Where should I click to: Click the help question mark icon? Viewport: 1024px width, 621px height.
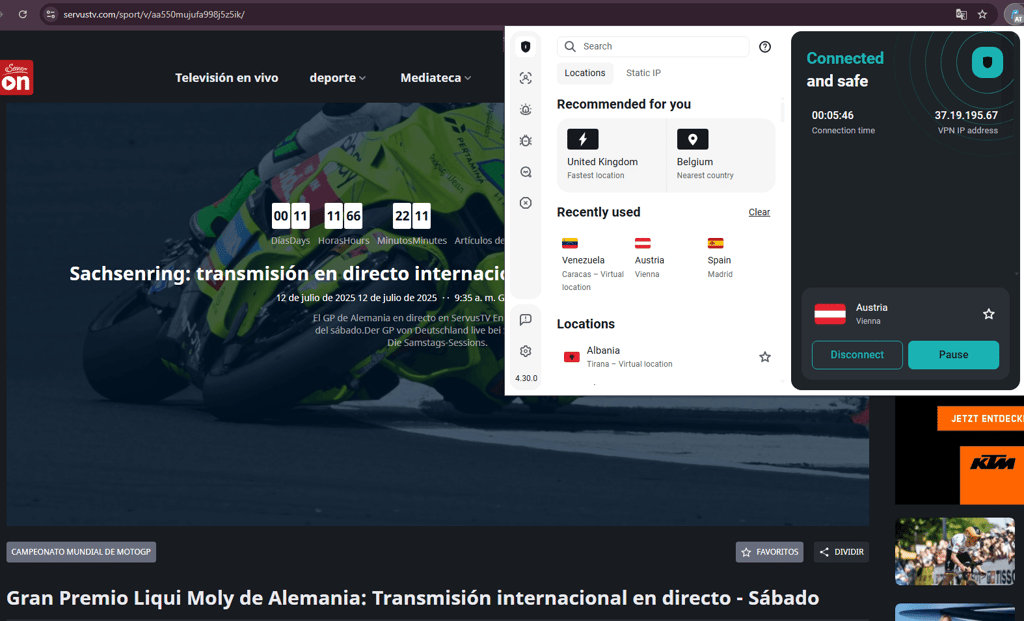(765, 46)
